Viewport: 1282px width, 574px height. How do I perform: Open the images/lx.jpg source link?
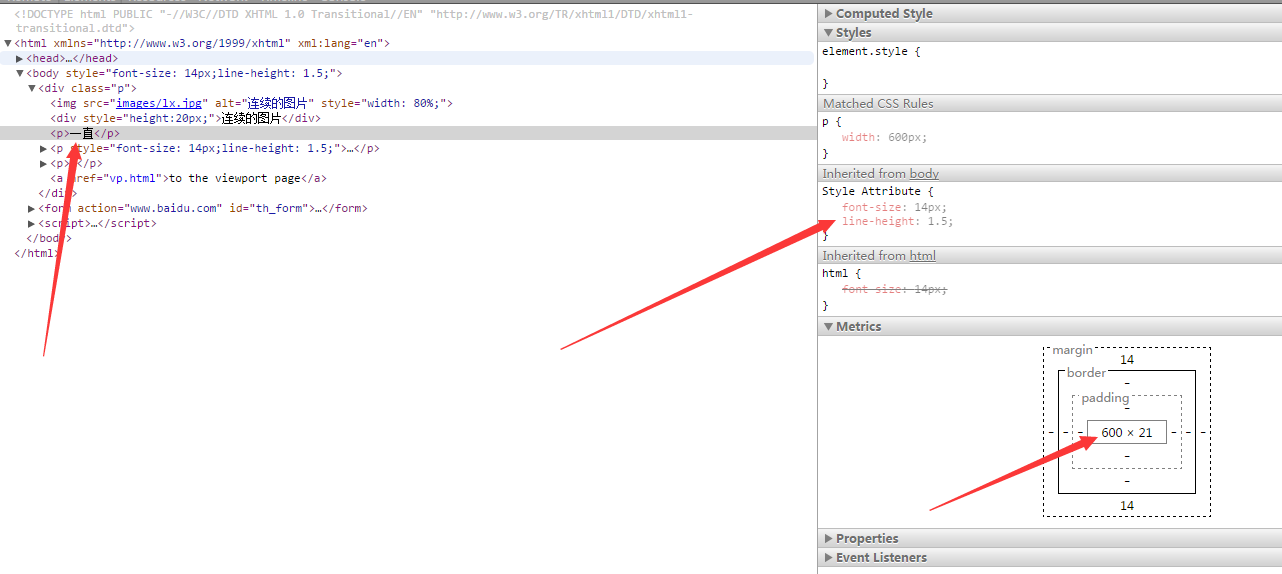click(159, 103)
